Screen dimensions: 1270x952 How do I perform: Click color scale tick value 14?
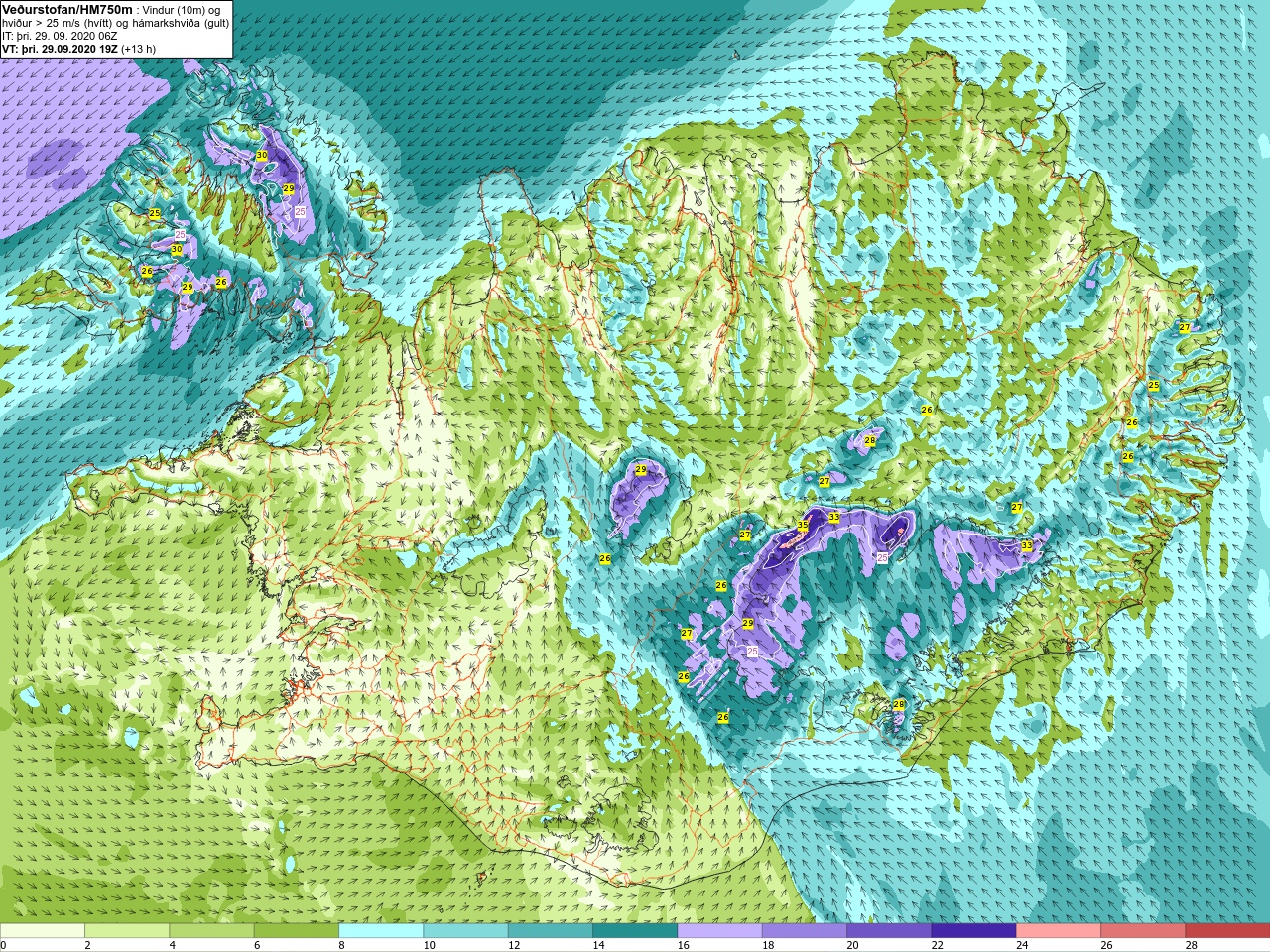598,945
